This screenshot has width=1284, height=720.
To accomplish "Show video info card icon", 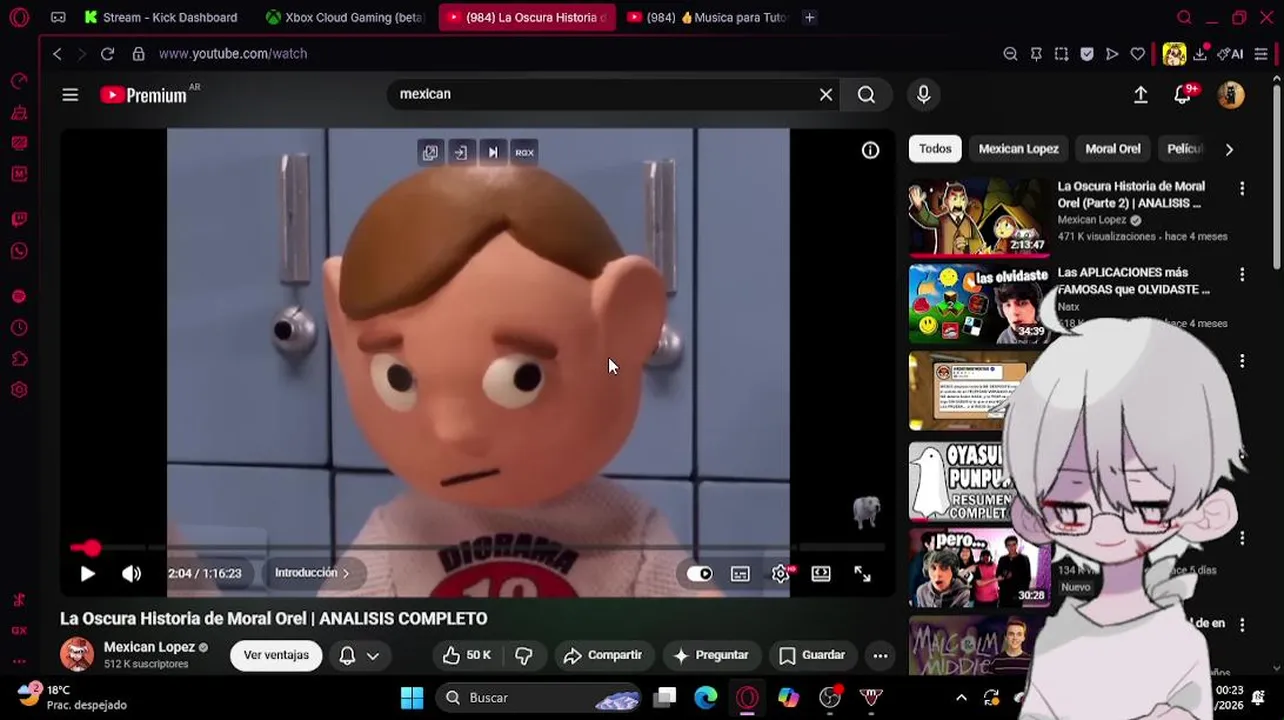I will click(870, 150).
